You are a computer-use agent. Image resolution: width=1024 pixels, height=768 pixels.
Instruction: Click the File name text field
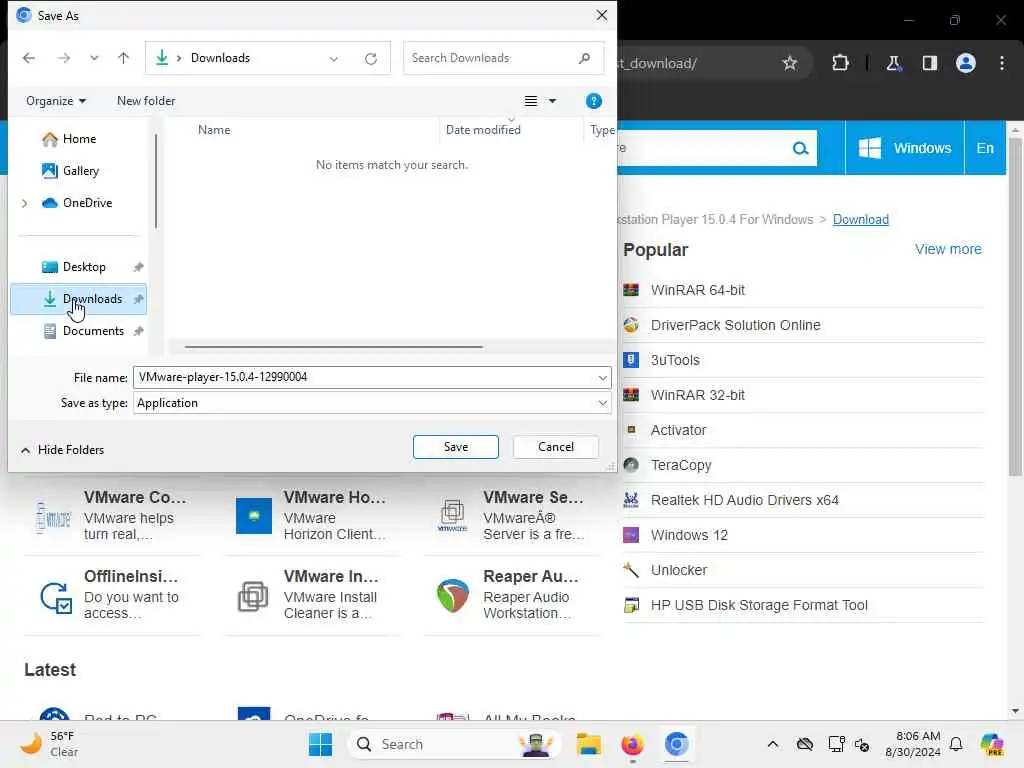pyautogui.click(x=364, y=377)
